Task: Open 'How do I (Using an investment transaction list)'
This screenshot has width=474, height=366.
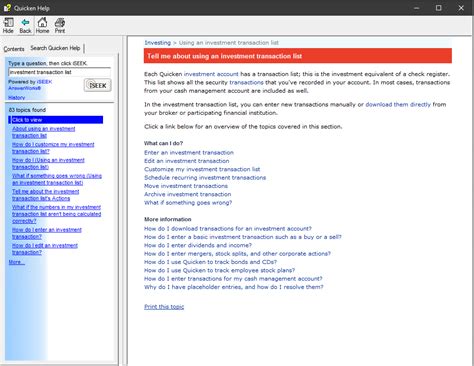Action: pos(48,163)
